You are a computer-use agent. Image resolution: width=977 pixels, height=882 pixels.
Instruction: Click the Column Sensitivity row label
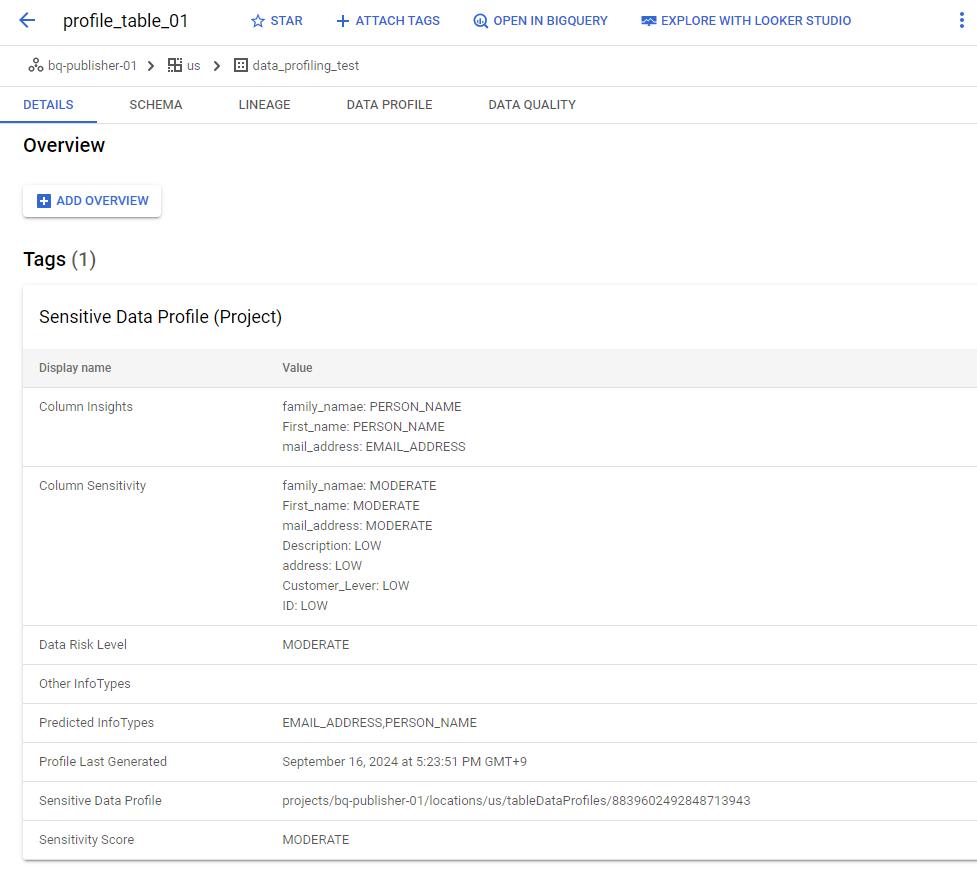coord(92,486)
